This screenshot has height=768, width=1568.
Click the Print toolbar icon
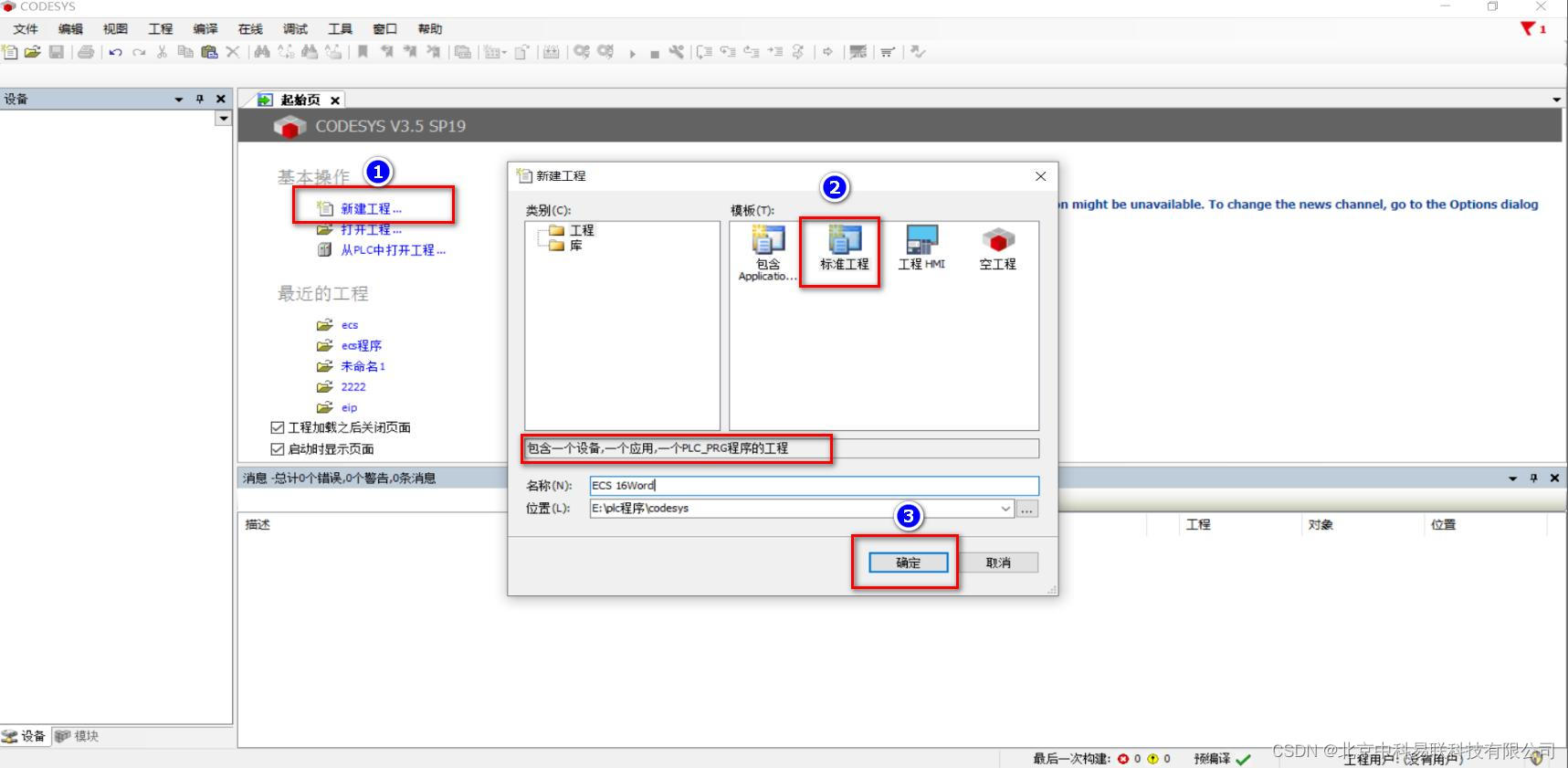pos(86,52)
